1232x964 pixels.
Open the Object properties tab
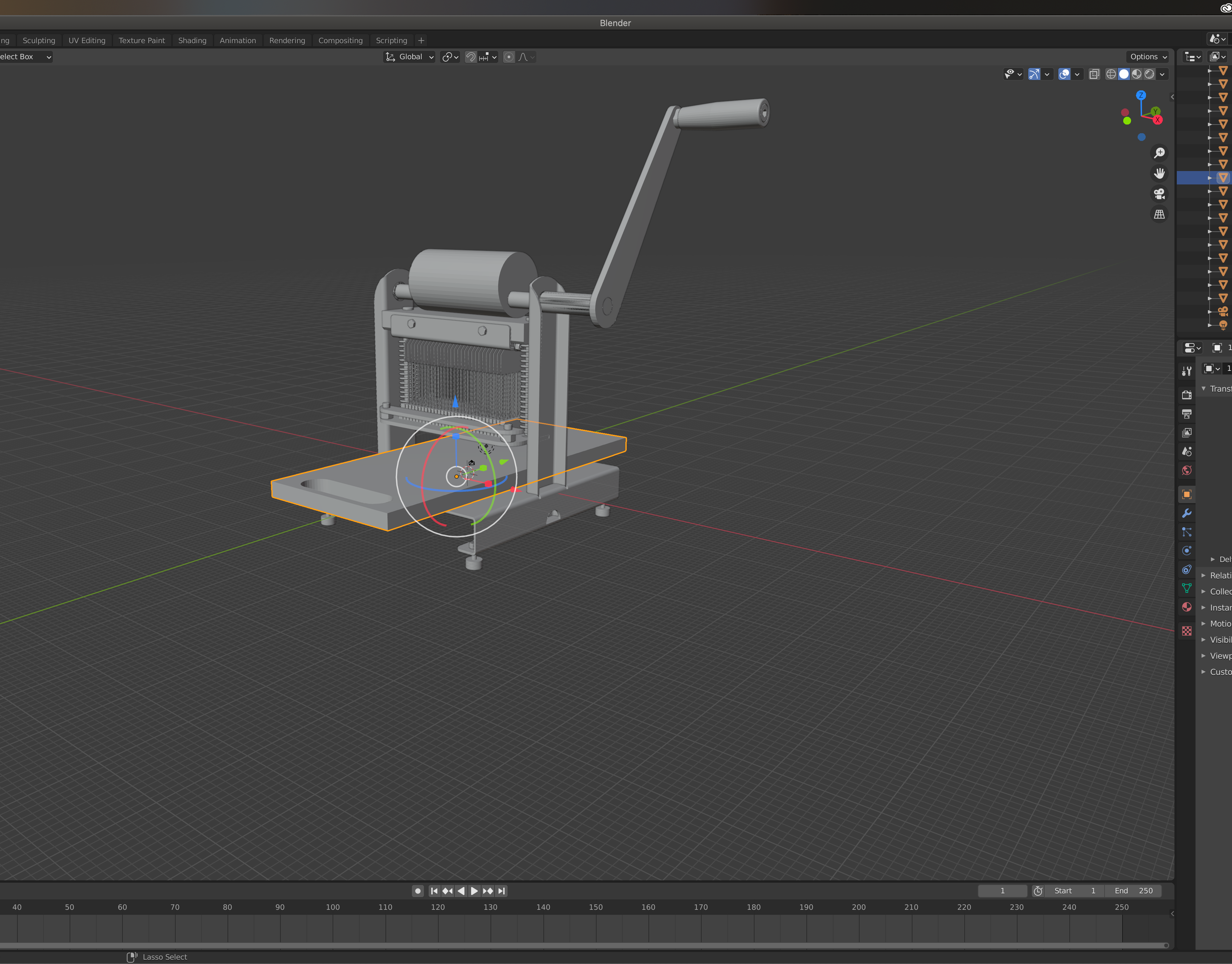(1186, 494)
